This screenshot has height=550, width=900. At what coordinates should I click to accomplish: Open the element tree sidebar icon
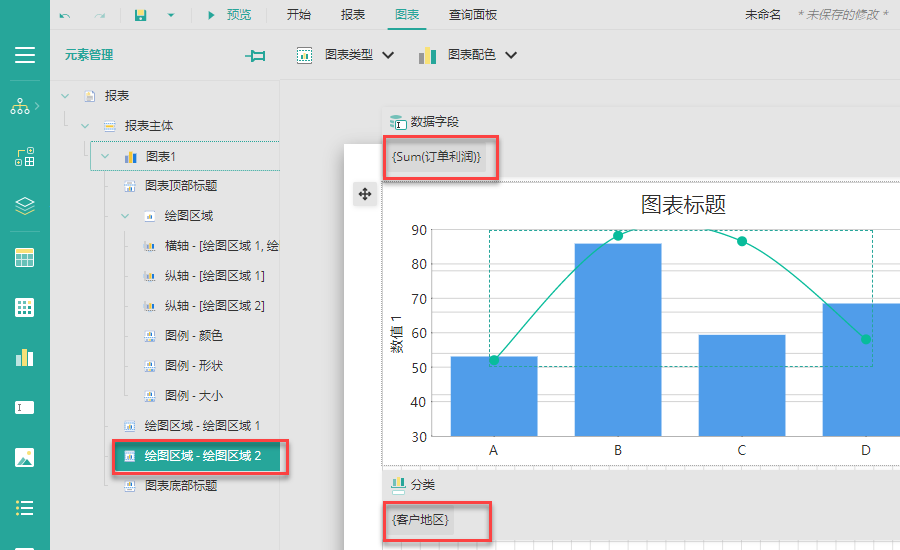tap(20, 106)
